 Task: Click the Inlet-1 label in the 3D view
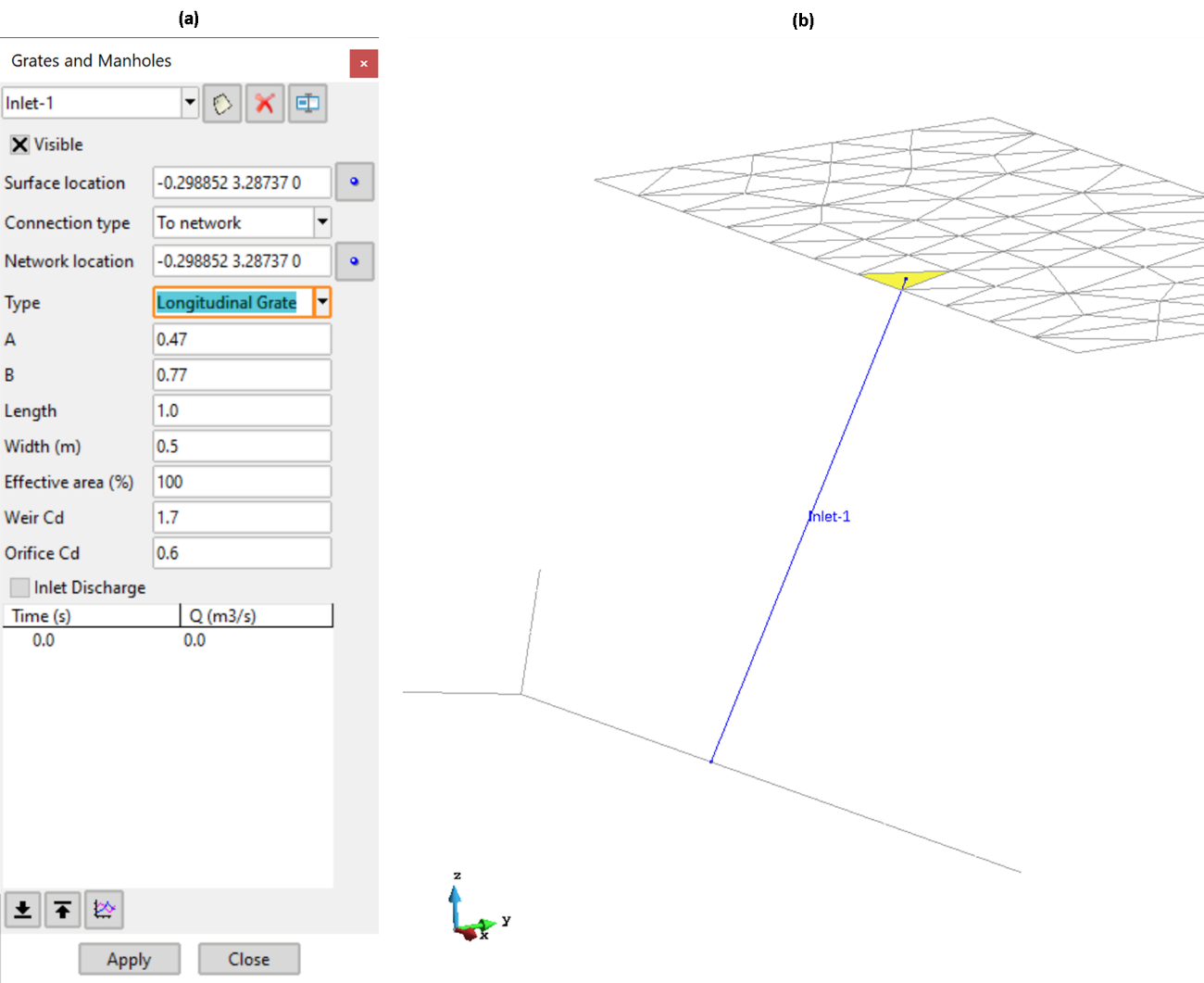[830, 517]
